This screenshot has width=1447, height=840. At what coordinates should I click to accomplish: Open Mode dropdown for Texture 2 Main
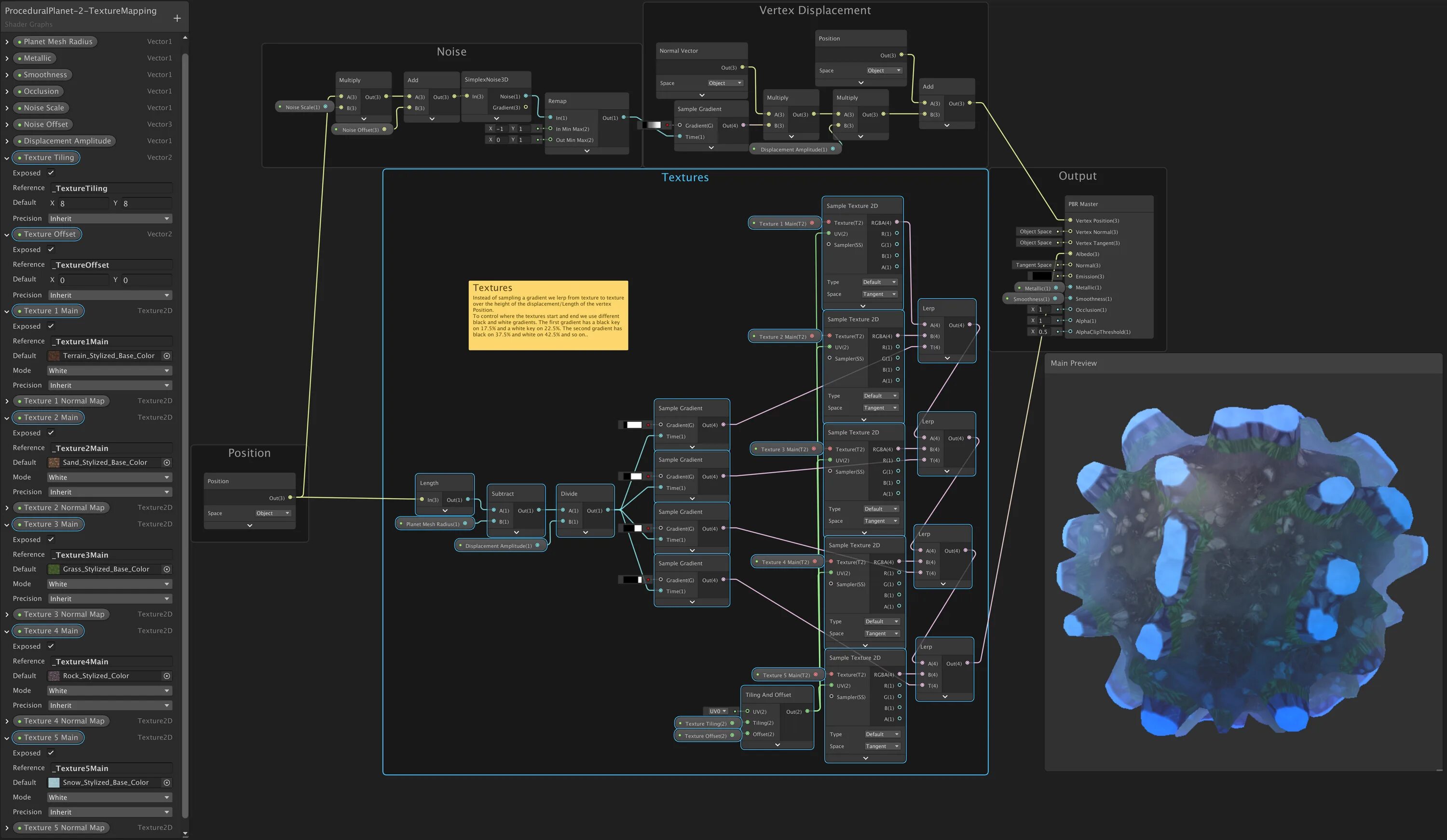(109, 478)
